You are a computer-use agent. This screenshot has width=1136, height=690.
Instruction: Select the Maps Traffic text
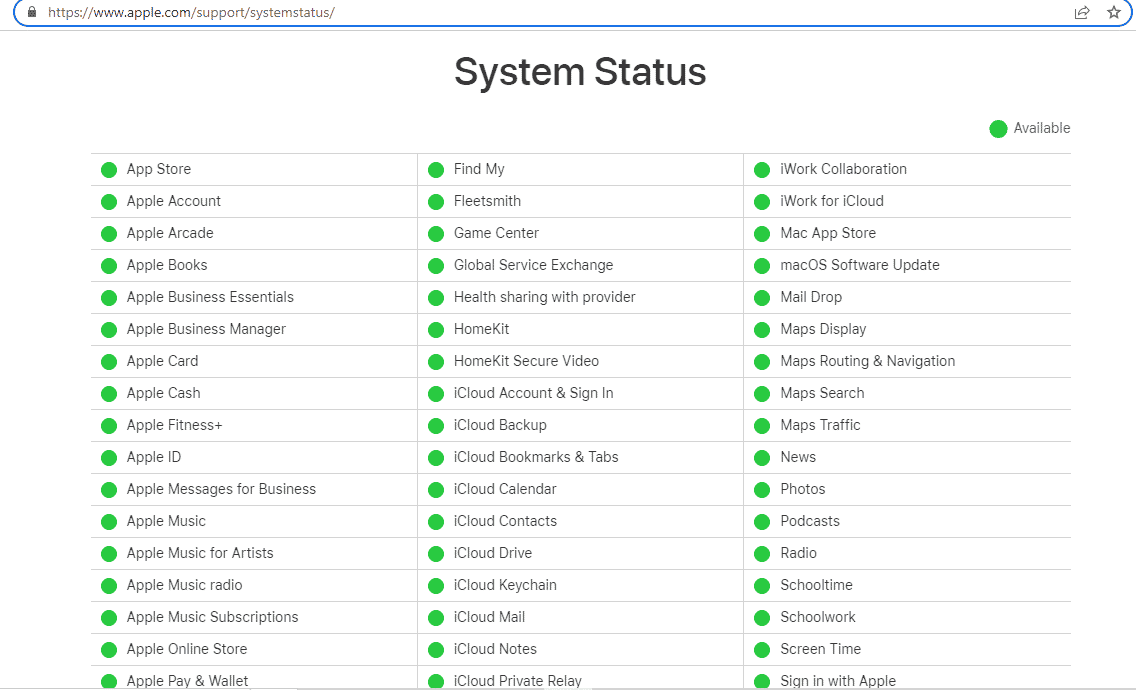[820, 425]
